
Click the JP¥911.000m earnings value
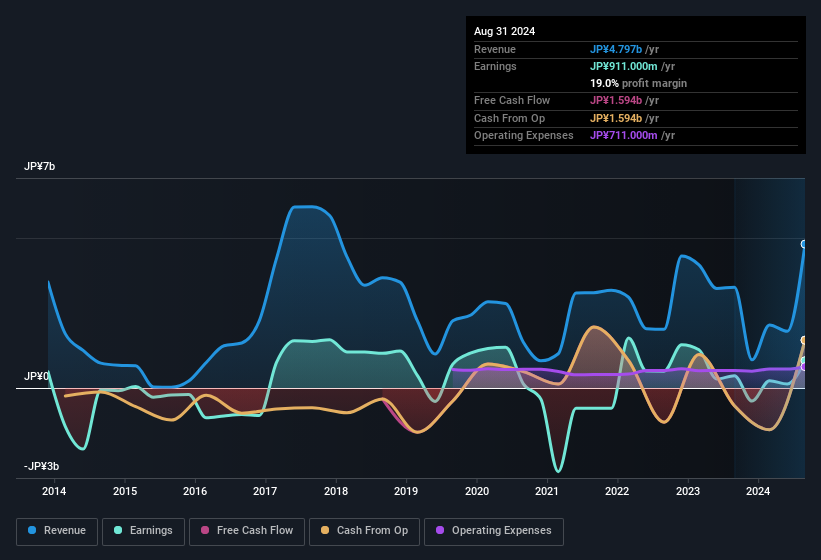point(624,66)
